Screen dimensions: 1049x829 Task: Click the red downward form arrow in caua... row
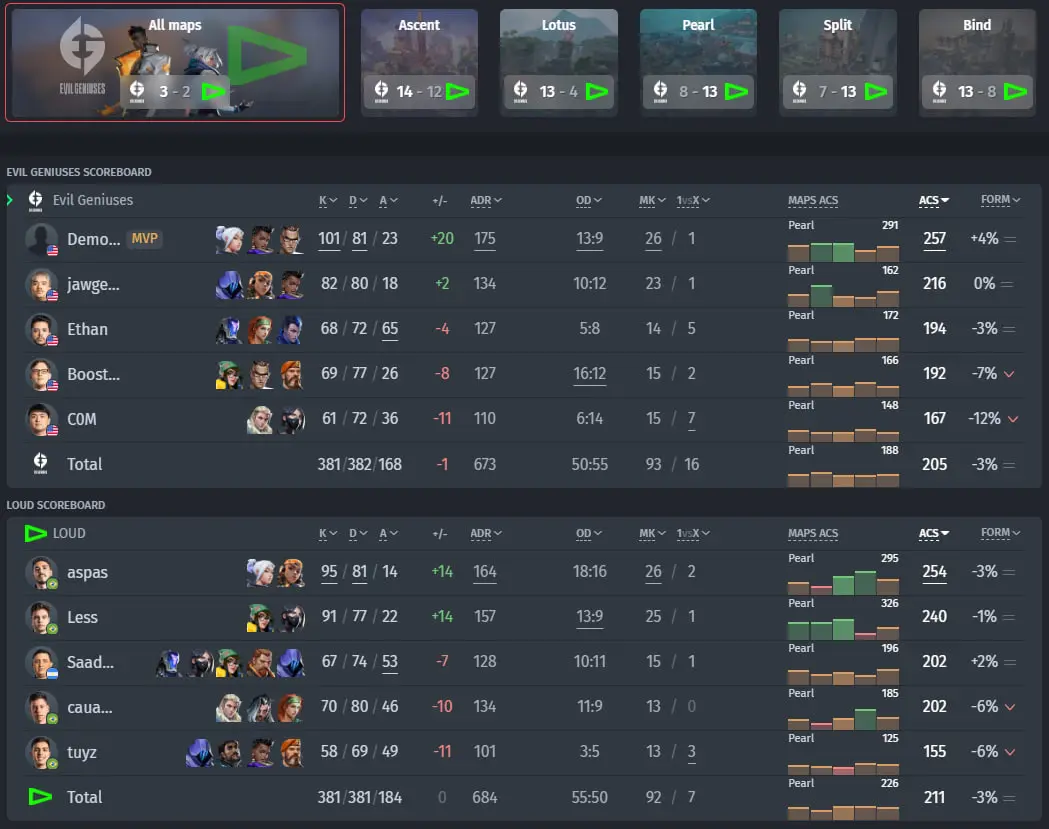coord(1010,707)
